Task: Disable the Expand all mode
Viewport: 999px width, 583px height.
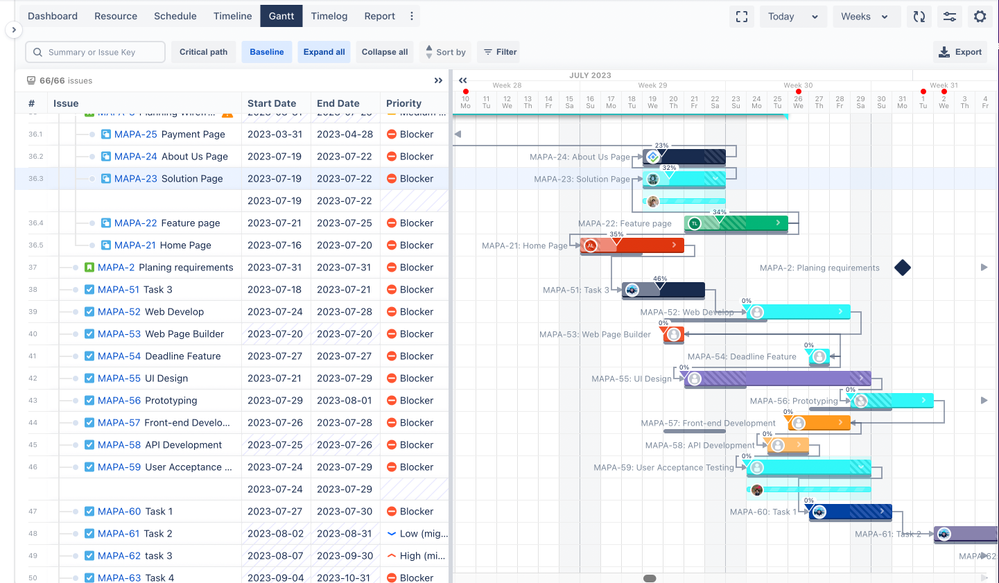Action: point(324,51)
